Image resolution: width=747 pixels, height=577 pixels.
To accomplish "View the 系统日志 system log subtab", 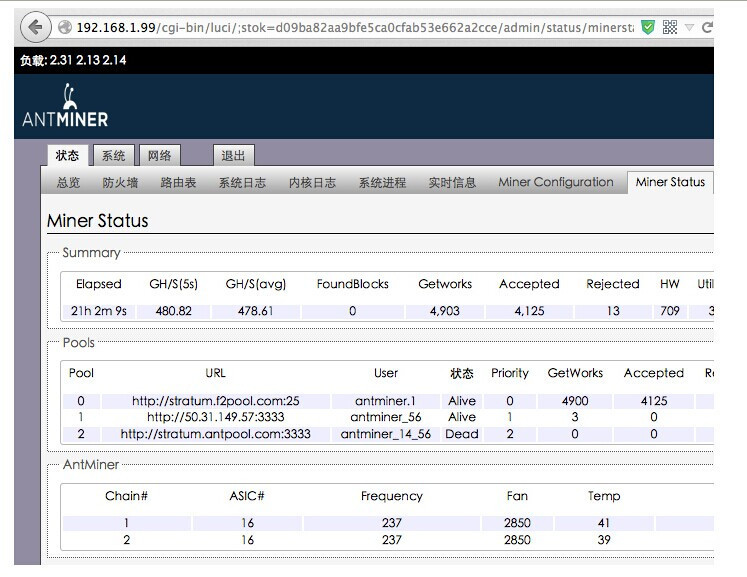I will pyautogui.click(x=242, y=183).
